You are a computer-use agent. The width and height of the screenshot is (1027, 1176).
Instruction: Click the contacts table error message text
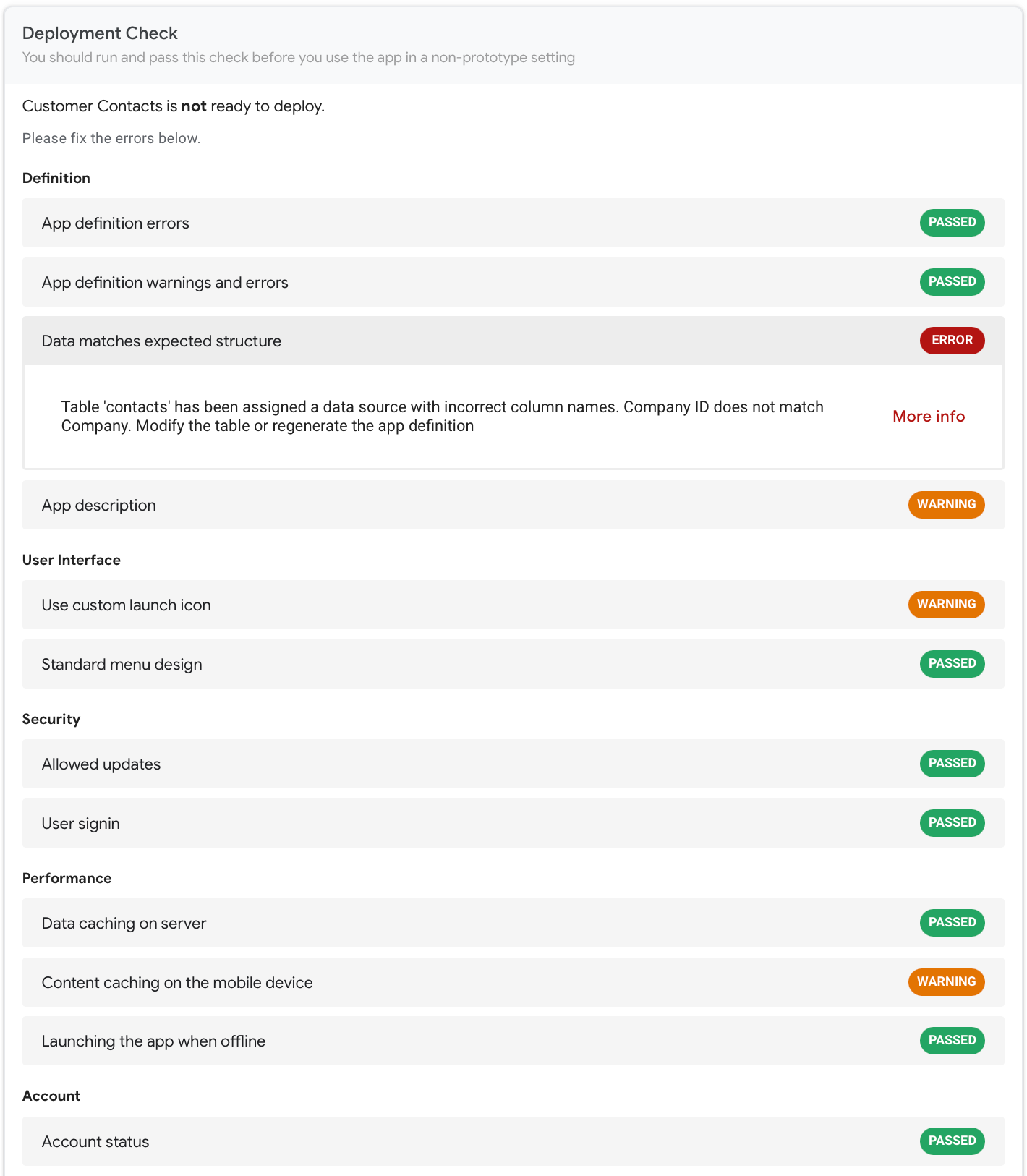(441, 416)
